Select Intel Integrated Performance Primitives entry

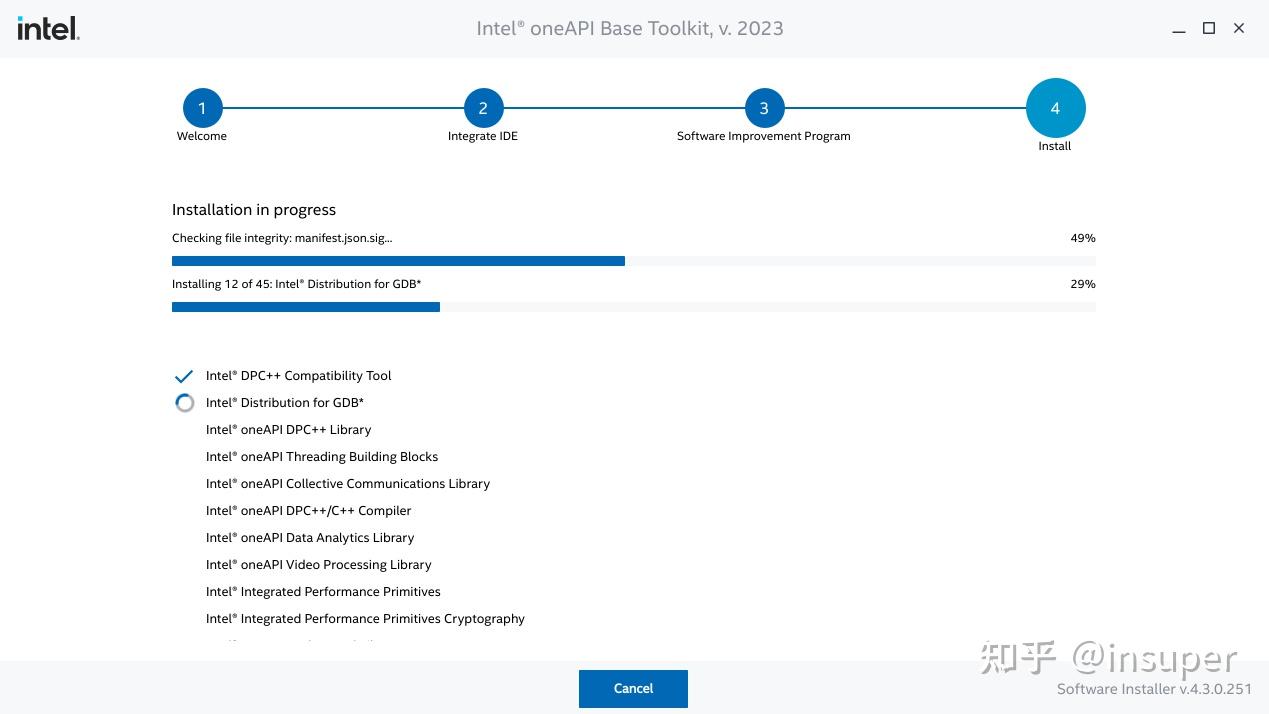click(323, 592)
